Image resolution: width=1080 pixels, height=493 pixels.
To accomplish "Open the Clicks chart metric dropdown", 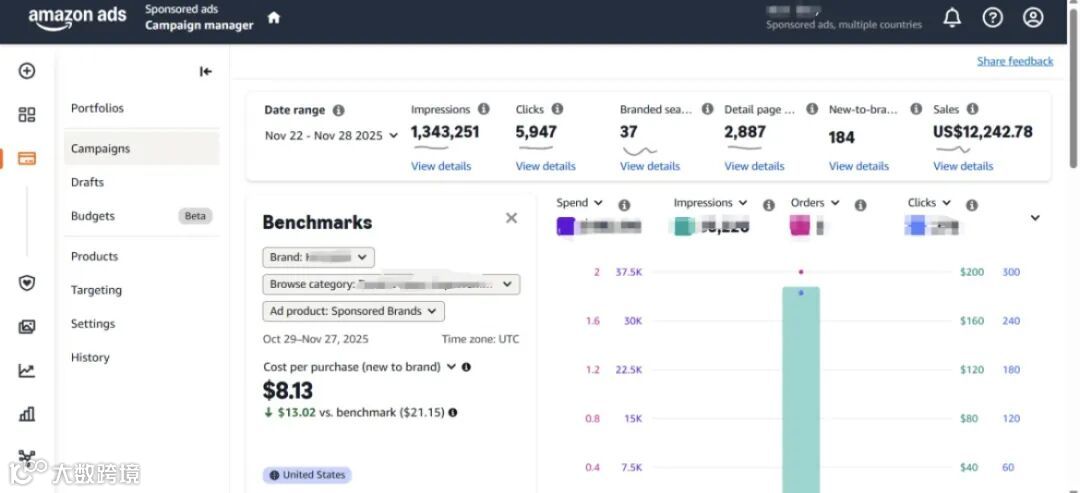I will (929, 202).
